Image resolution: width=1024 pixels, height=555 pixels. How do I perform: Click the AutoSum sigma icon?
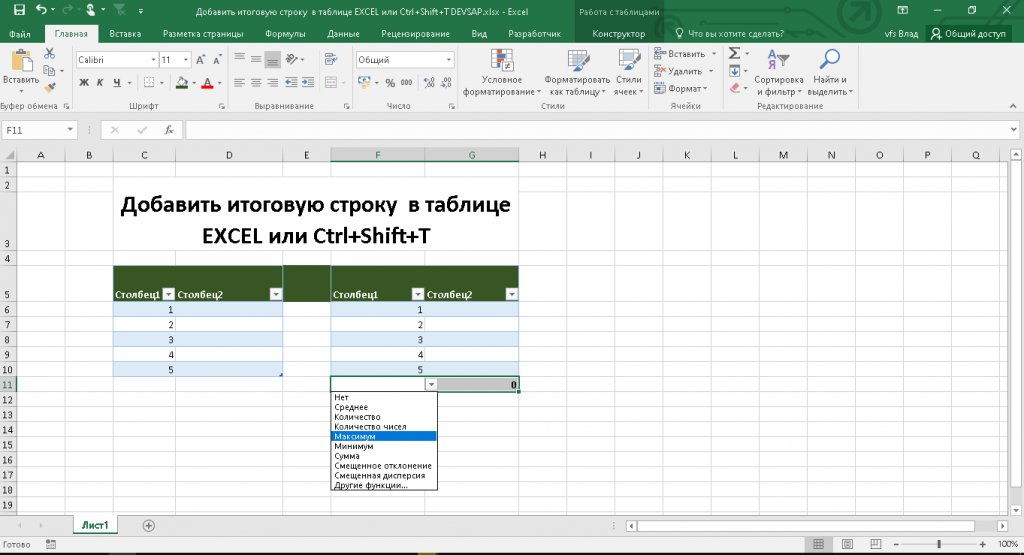pos(735,54)
